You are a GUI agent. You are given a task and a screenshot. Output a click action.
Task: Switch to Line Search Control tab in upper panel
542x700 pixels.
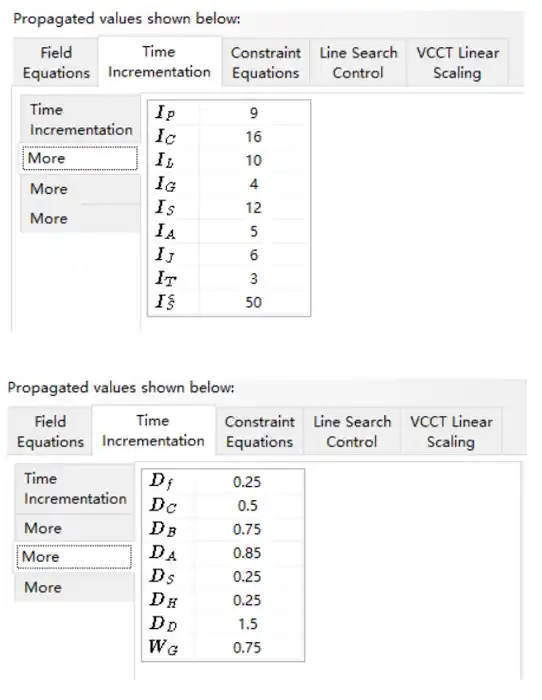point(358,62)
